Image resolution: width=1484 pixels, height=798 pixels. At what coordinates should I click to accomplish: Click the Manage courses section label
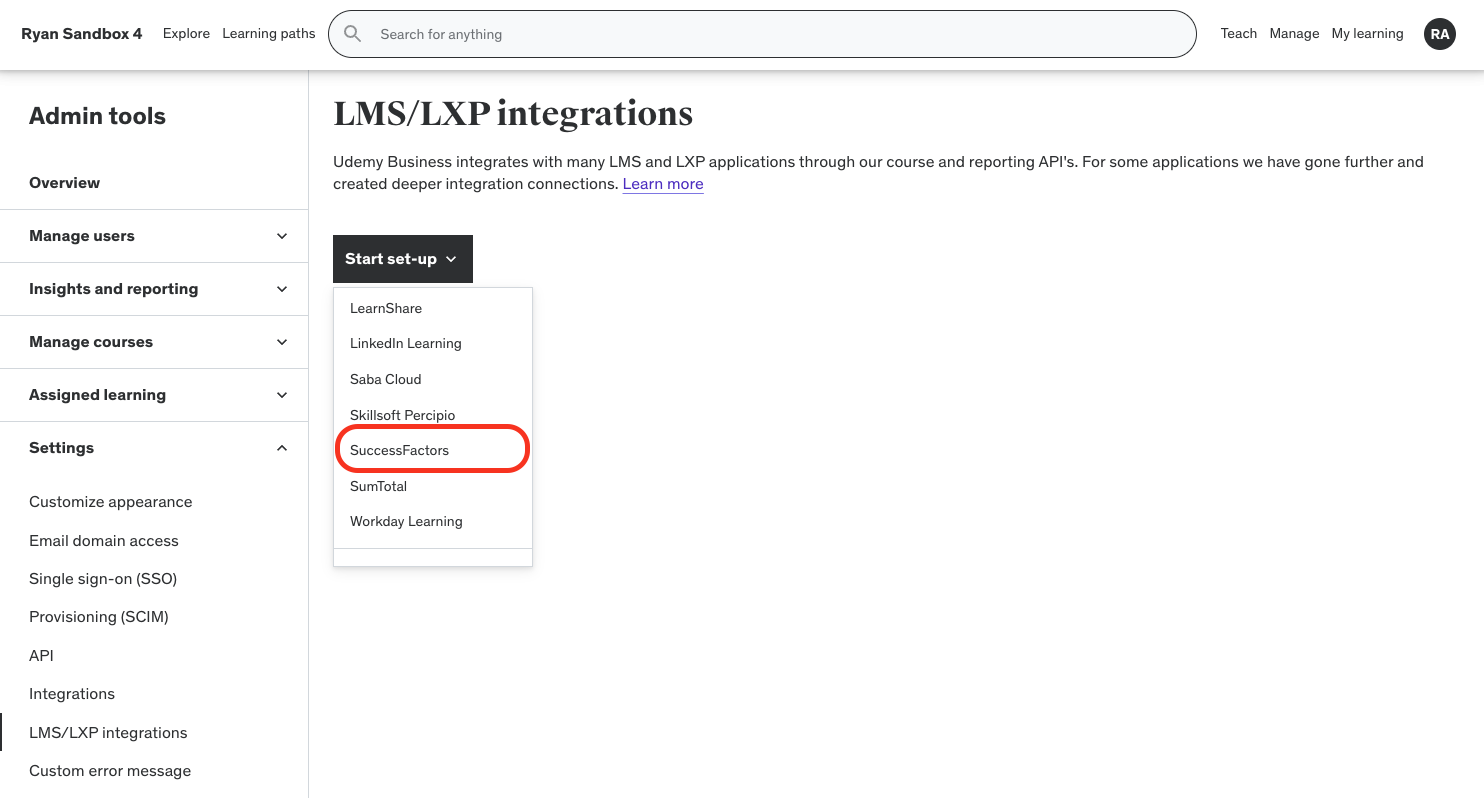[x=91, y=342]
